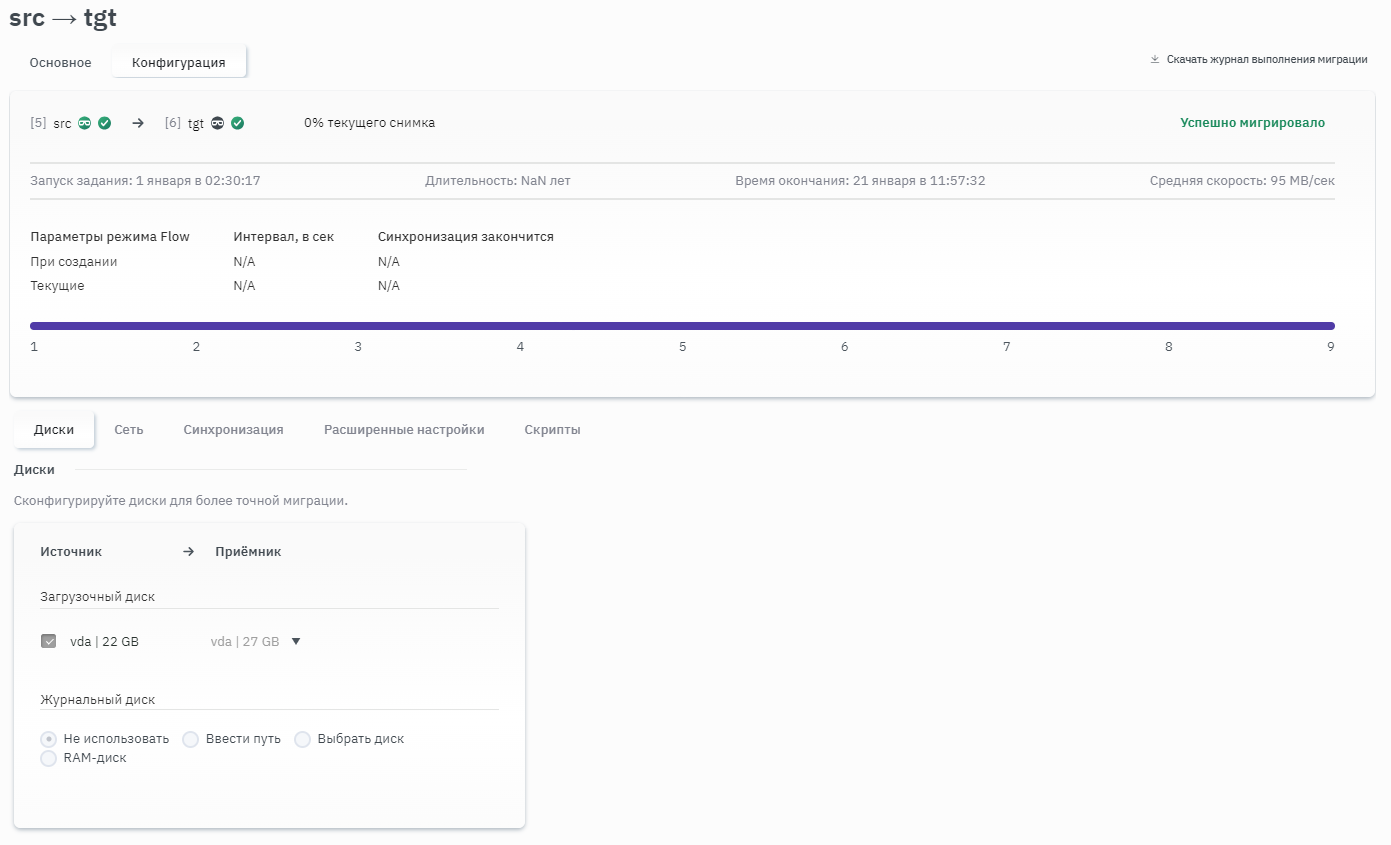Open the Синхронизация tab

point(233,430)
